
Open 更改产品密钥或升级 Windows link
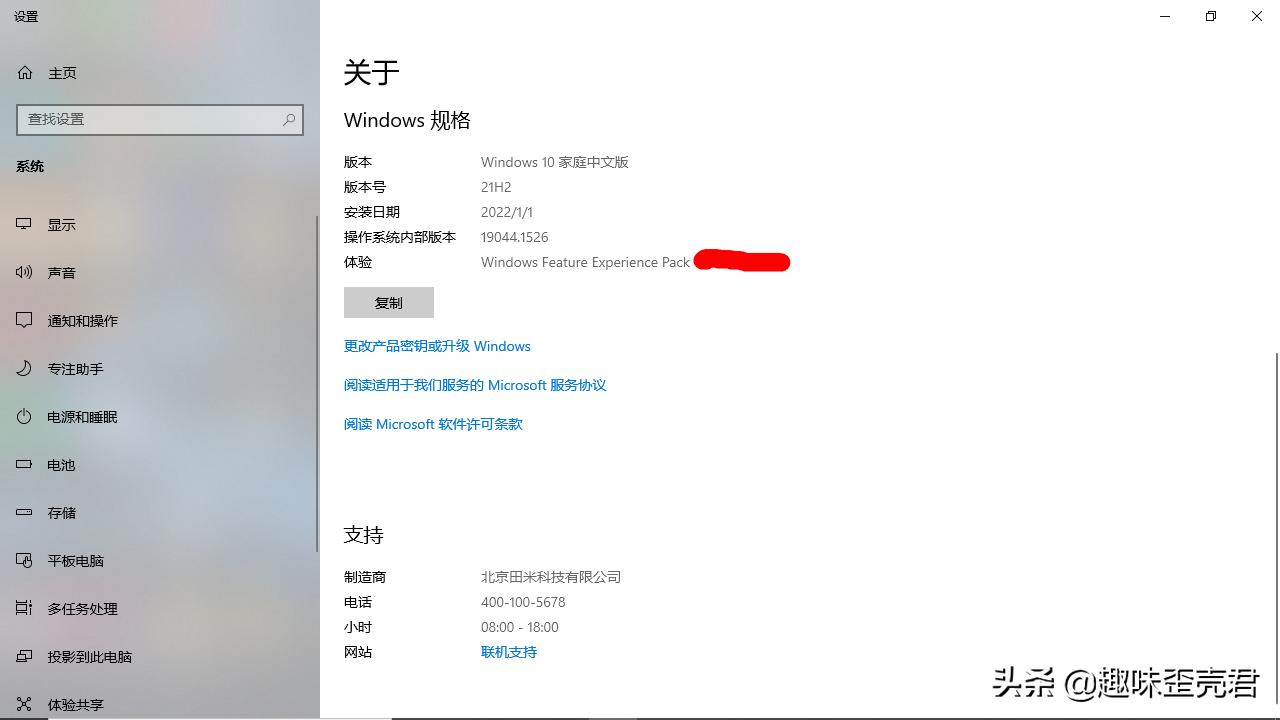(437, 345)
